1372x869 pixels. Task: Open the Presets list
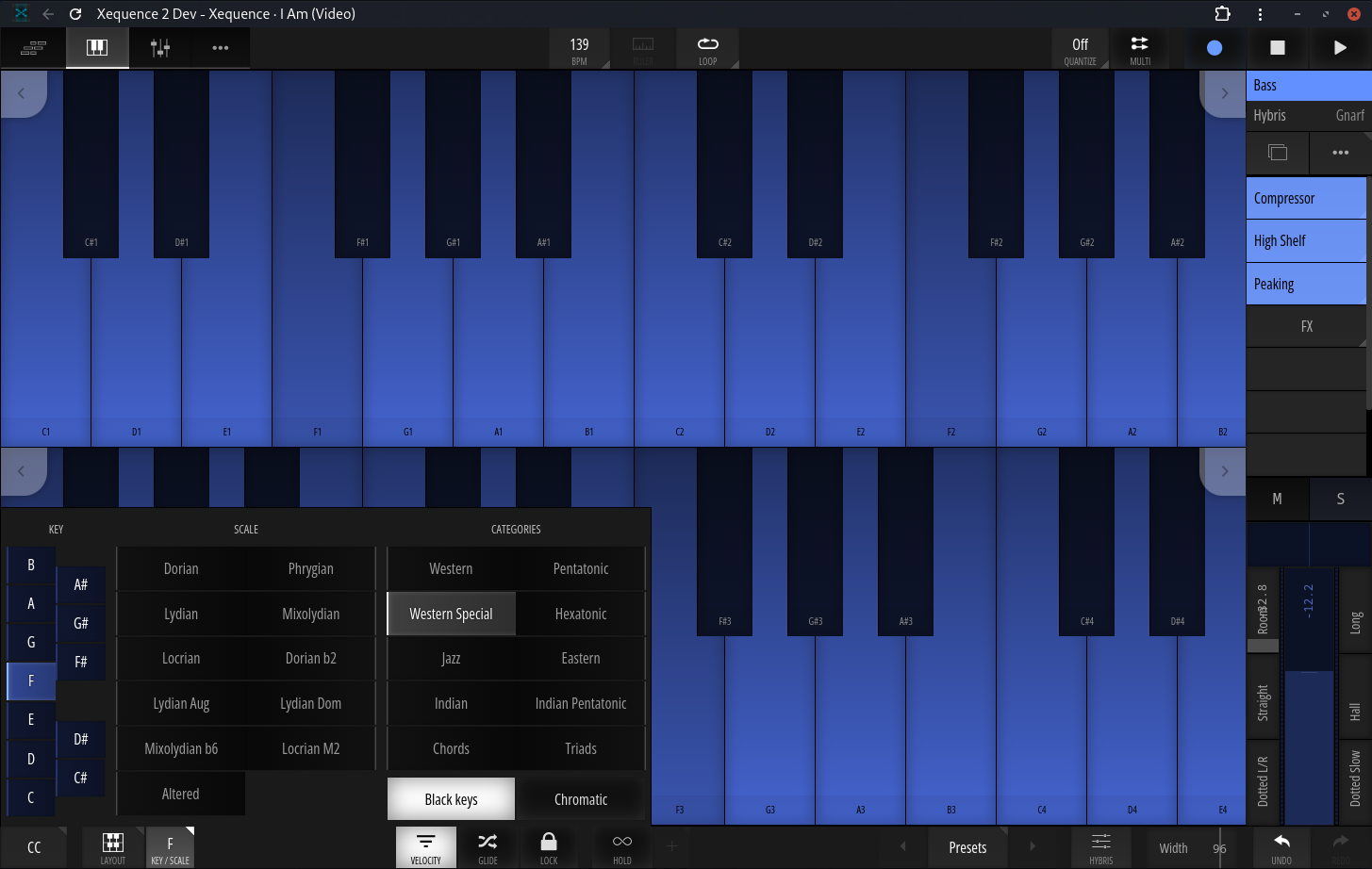[x=967, y=847]
